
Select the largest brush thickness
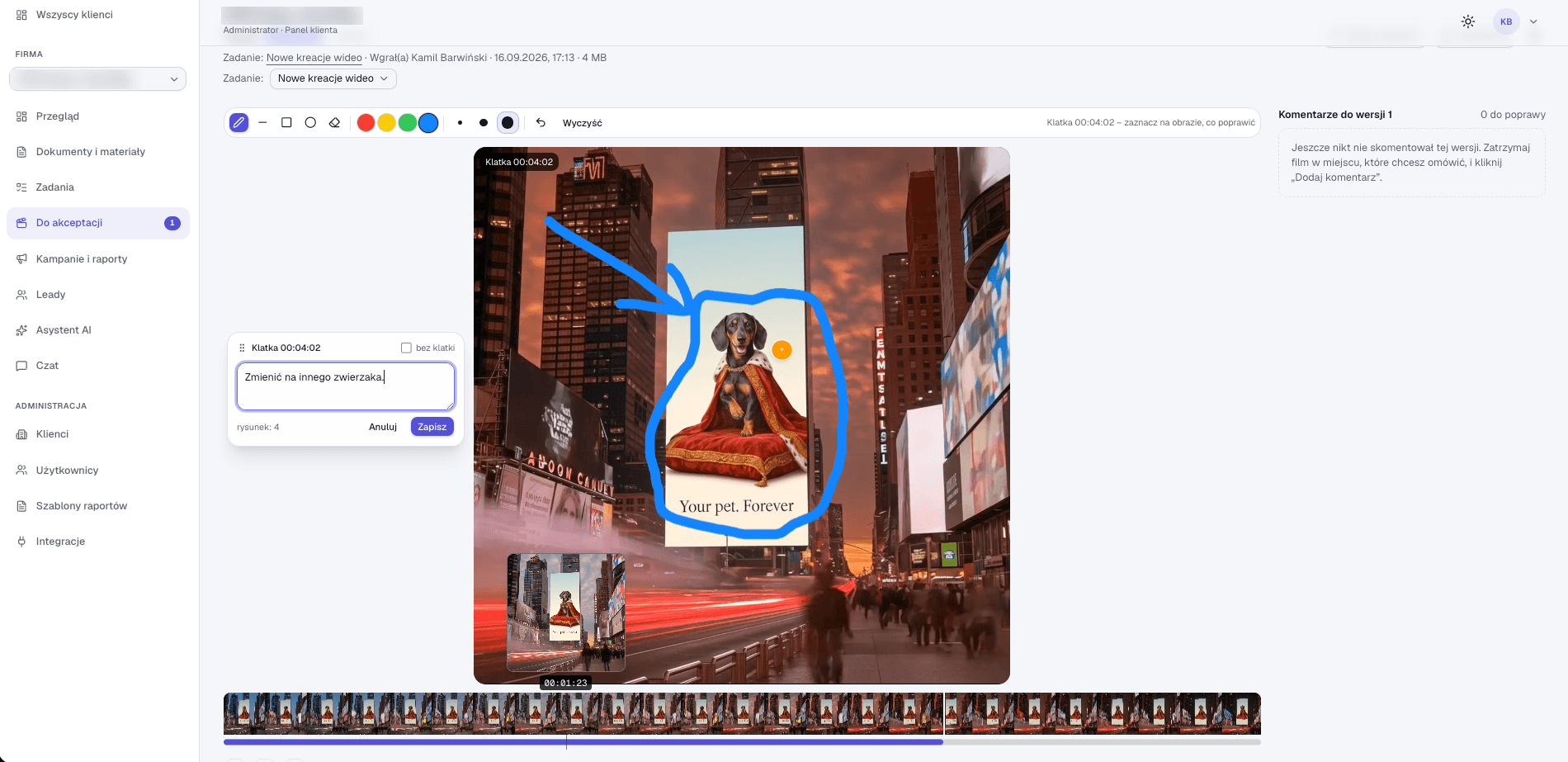point(508,122)
